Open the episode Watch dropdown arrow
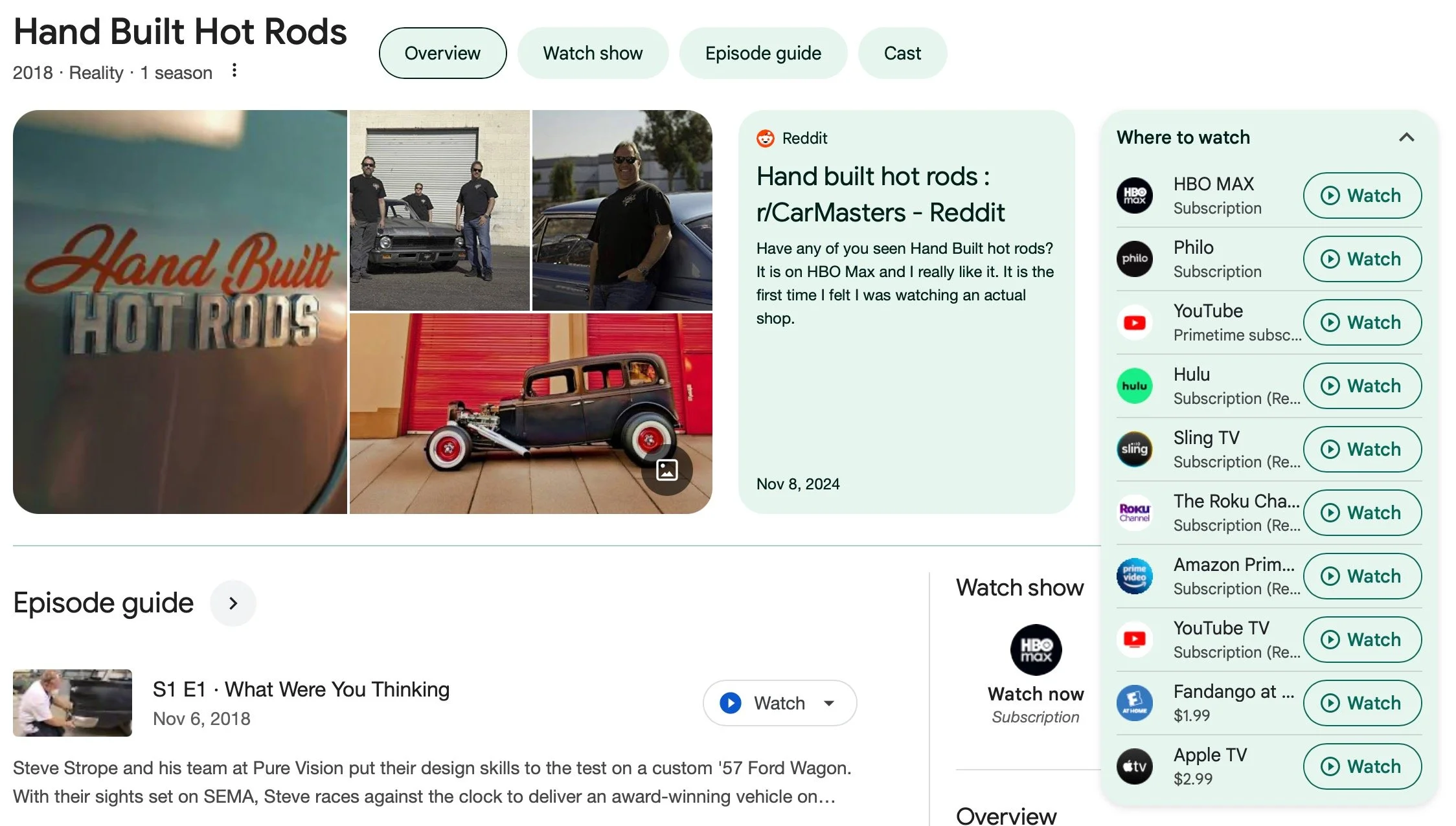This screenshot has width=1456, height=826. tap(829, 703)
